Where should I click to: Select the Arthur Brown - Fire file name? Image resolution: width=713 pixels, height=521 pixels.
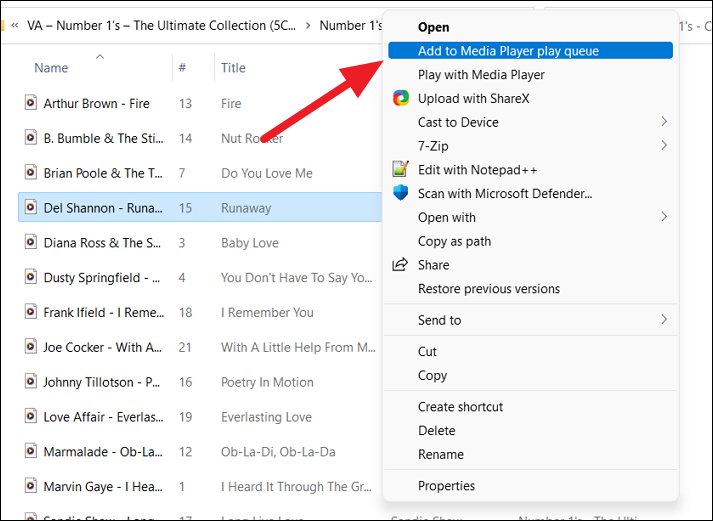click(96, 104)
